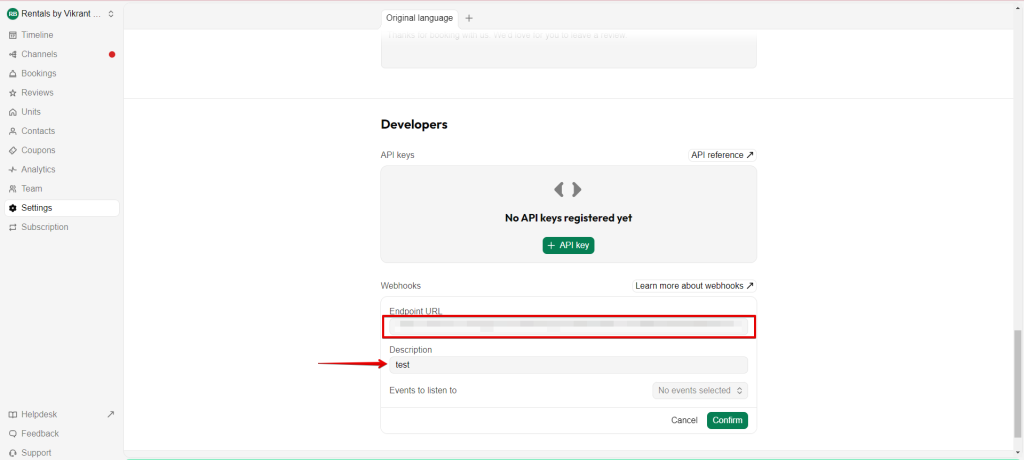Add a new language with plus button
The image size is (1024, 460).
pyautogui.click(x=469, y=18)
